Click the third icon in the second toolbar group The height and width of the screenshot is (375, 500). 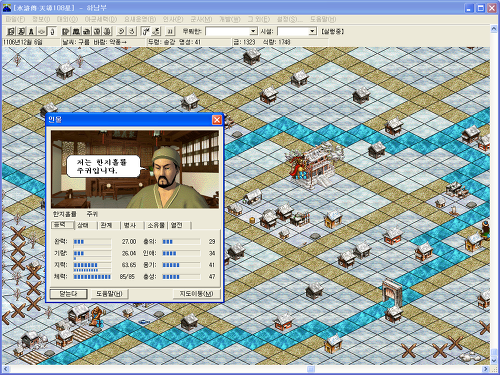(86, 31)
